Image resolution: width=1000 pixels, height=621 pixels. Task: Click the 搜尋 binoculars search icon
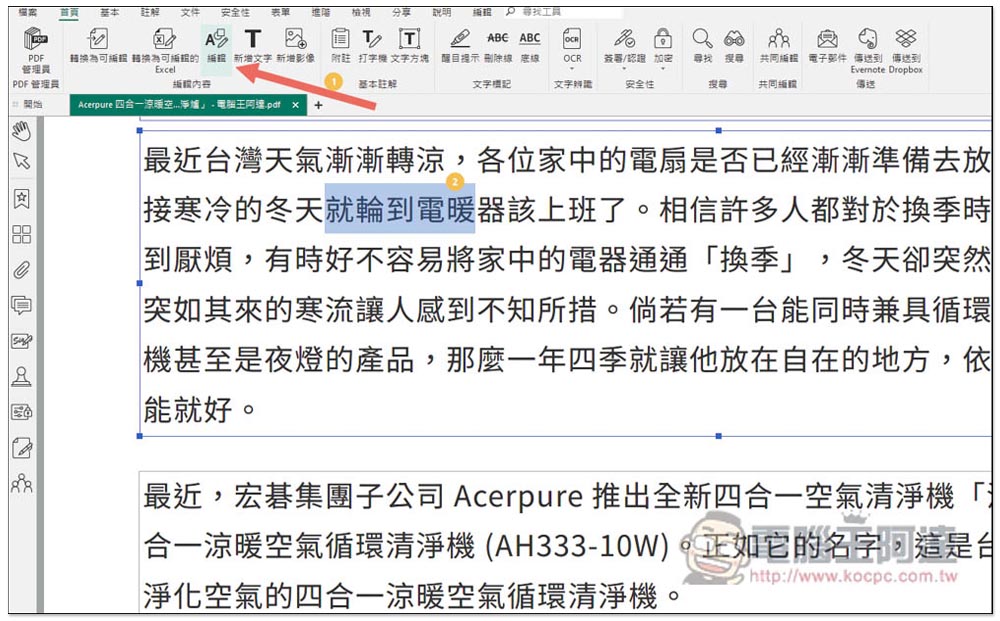(x=734, y=39)
